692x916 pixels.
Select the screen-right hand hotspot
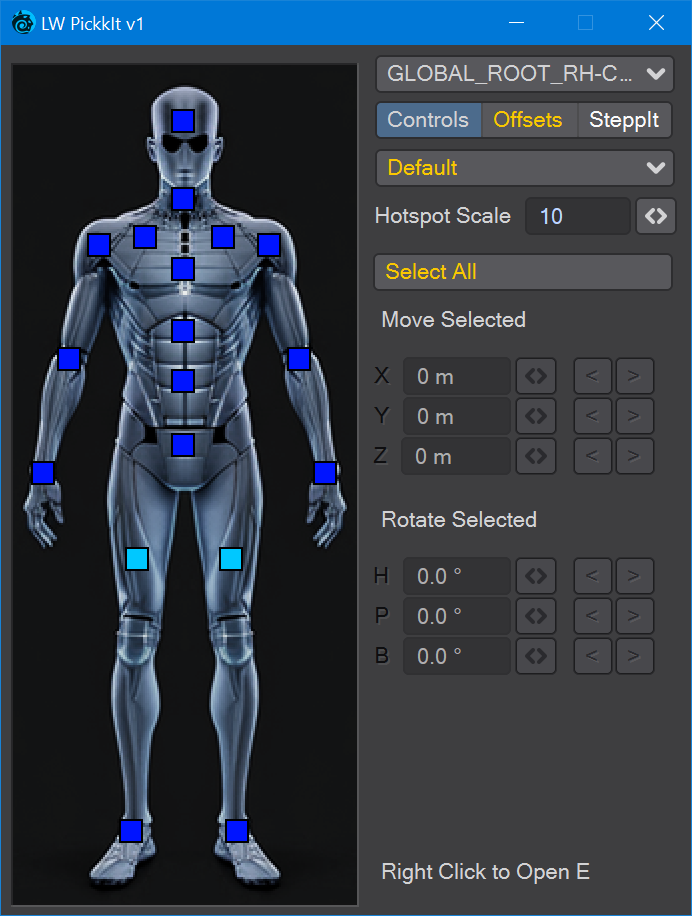point(325,473)
